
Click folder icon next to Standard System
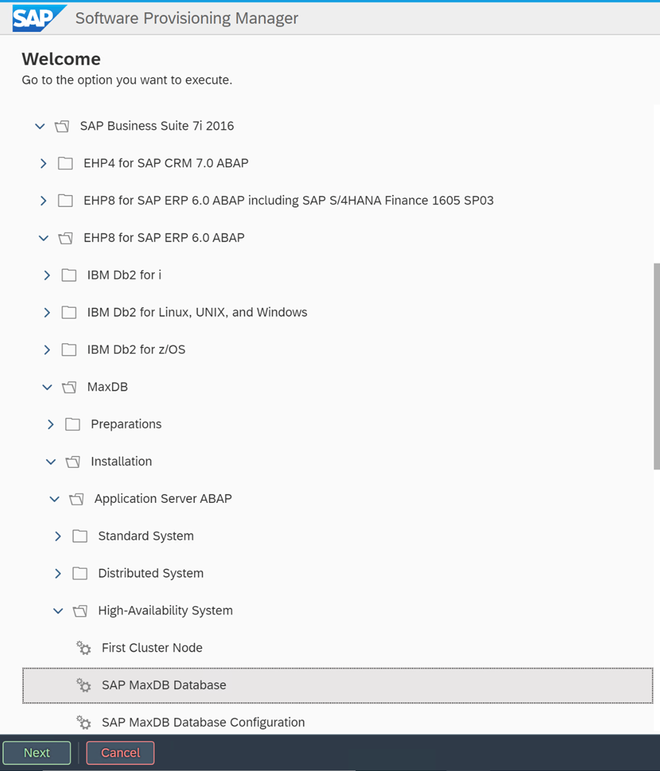click(x=80, y=536)
